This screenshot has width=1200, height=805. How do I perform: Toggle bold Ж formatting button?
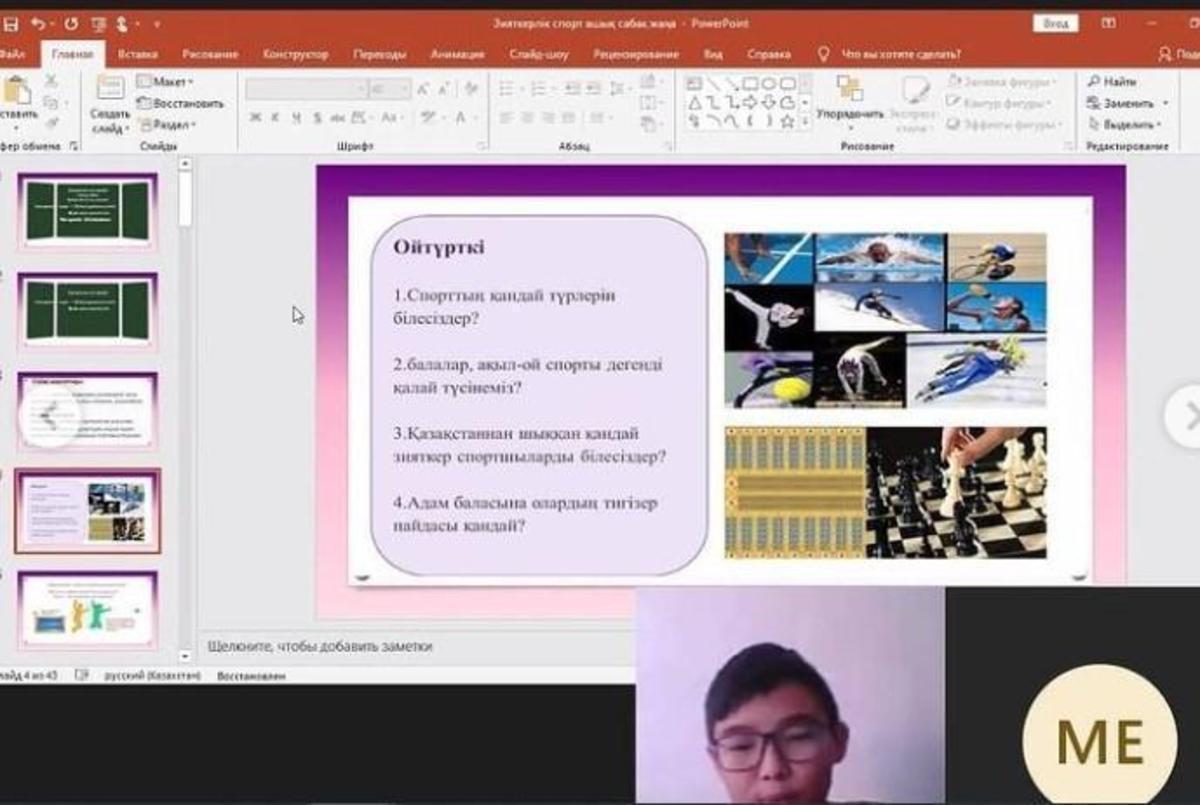(255, 118)
